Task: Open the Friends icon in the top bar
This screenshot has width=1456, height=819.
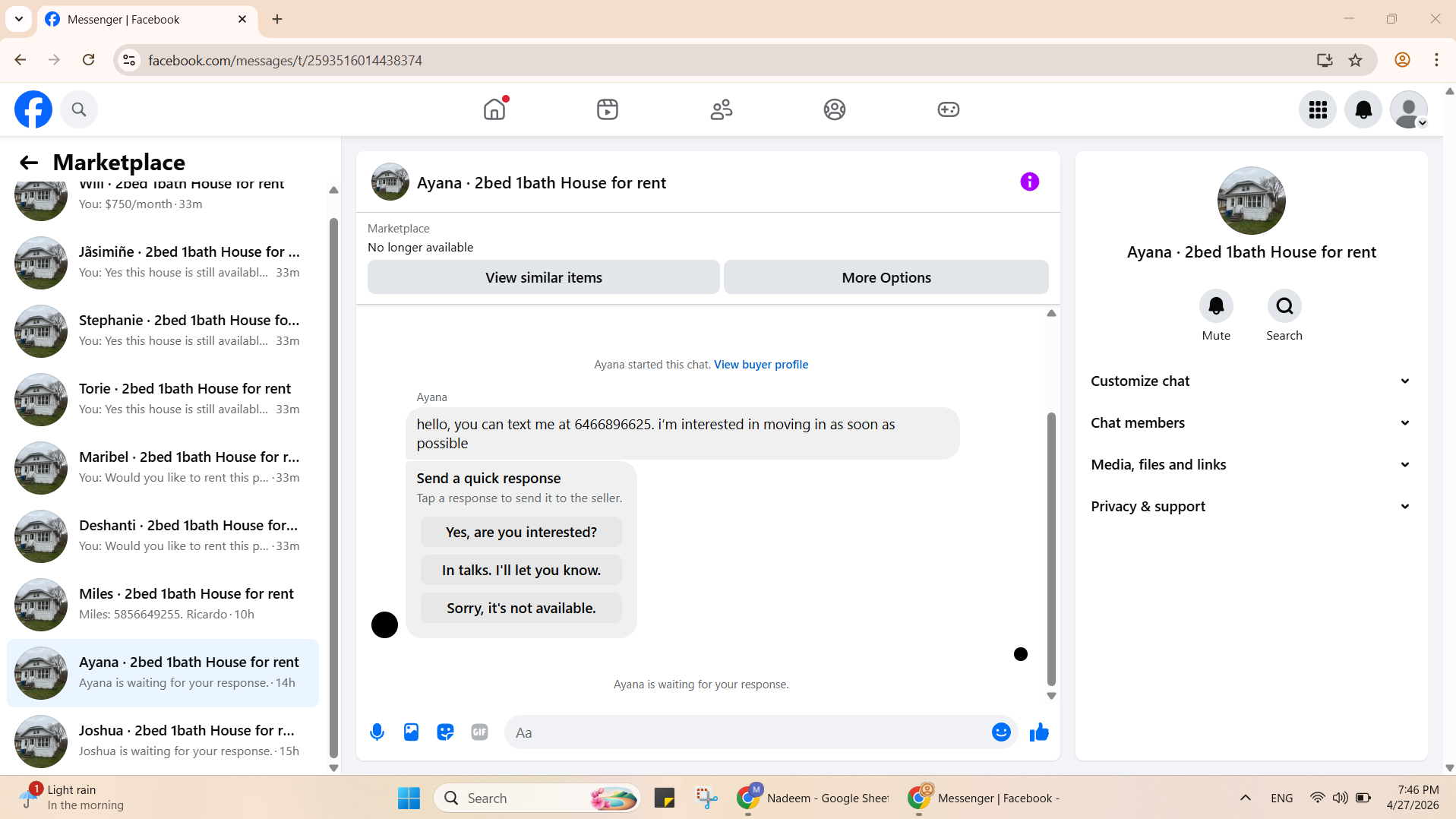Action: [722, 109]
